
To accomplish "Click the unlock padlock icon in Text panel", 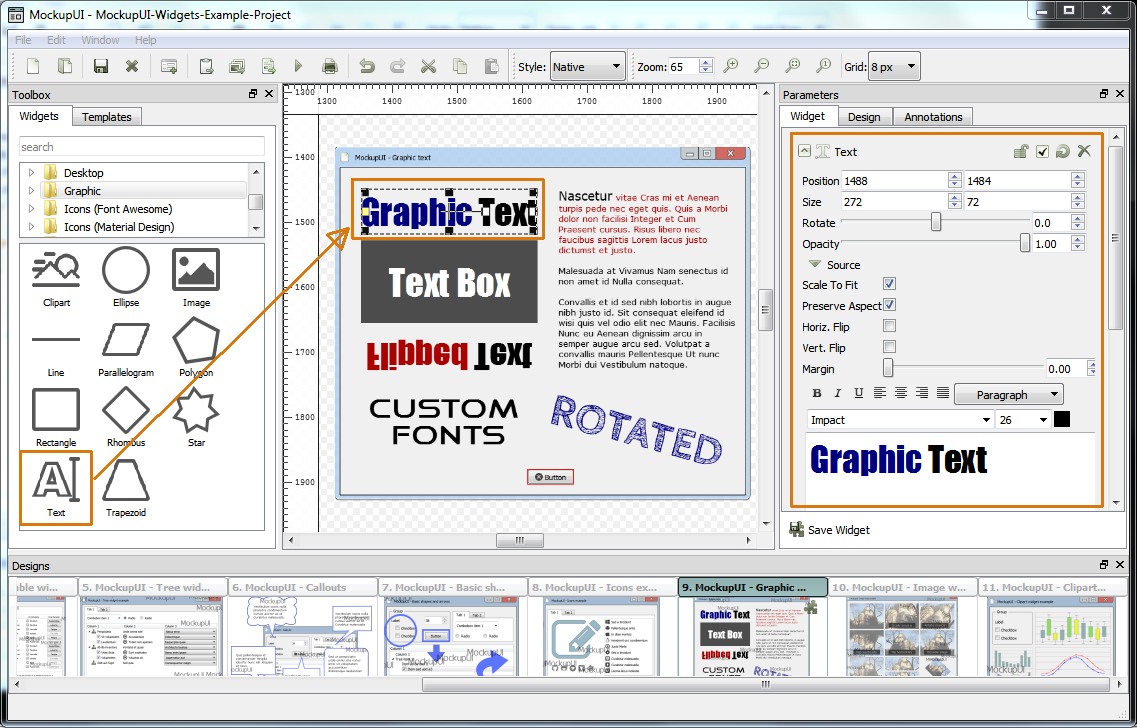I will pos(1021,152).
